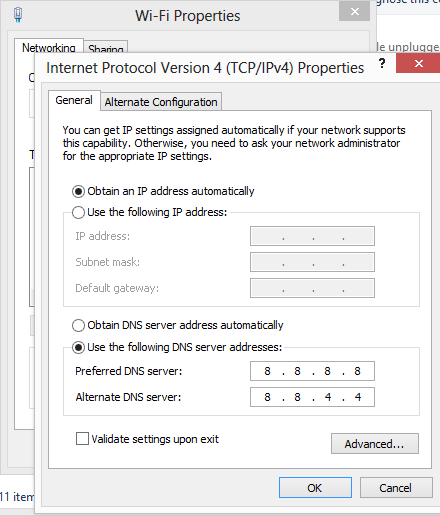Click the Wi-Fi adapter icon in title bar
Viewport: 440px width, 516px height.
pos(18,15)
